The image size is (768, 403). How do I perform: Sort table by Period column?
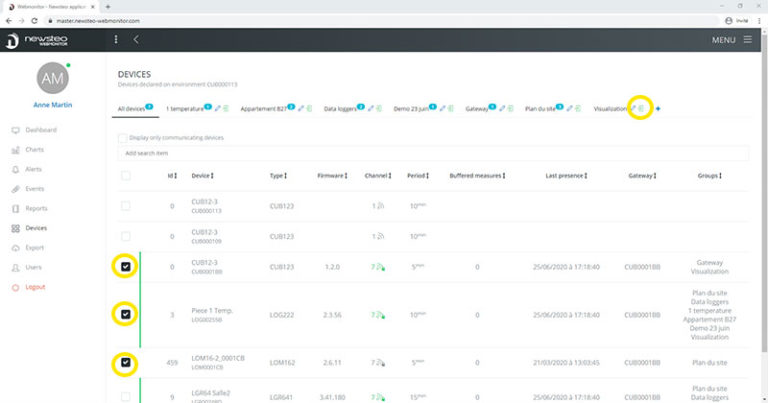click(x=418, y=175)
